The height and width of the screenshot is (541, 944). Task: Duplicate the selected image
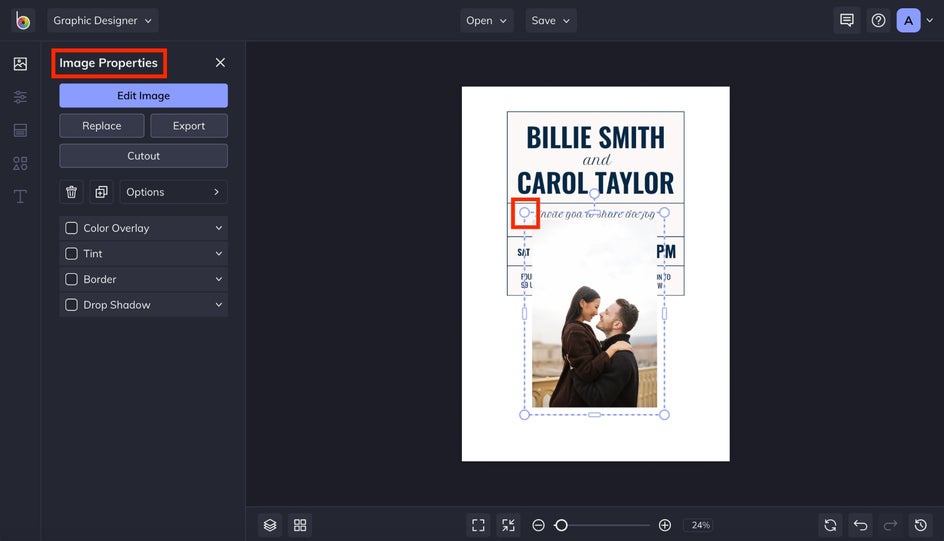click(101, 192)
